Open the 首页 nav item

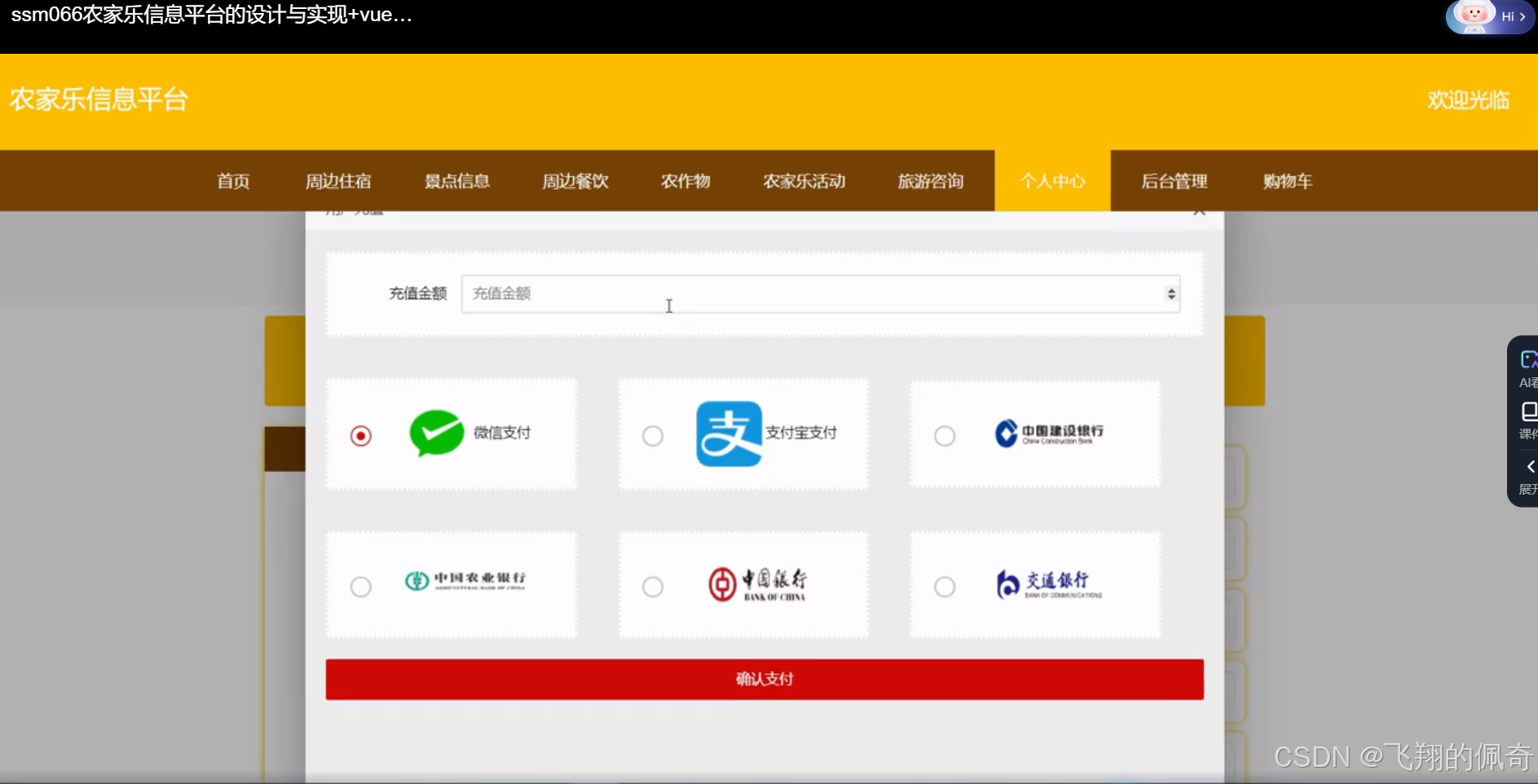click(x=233, y=181)
